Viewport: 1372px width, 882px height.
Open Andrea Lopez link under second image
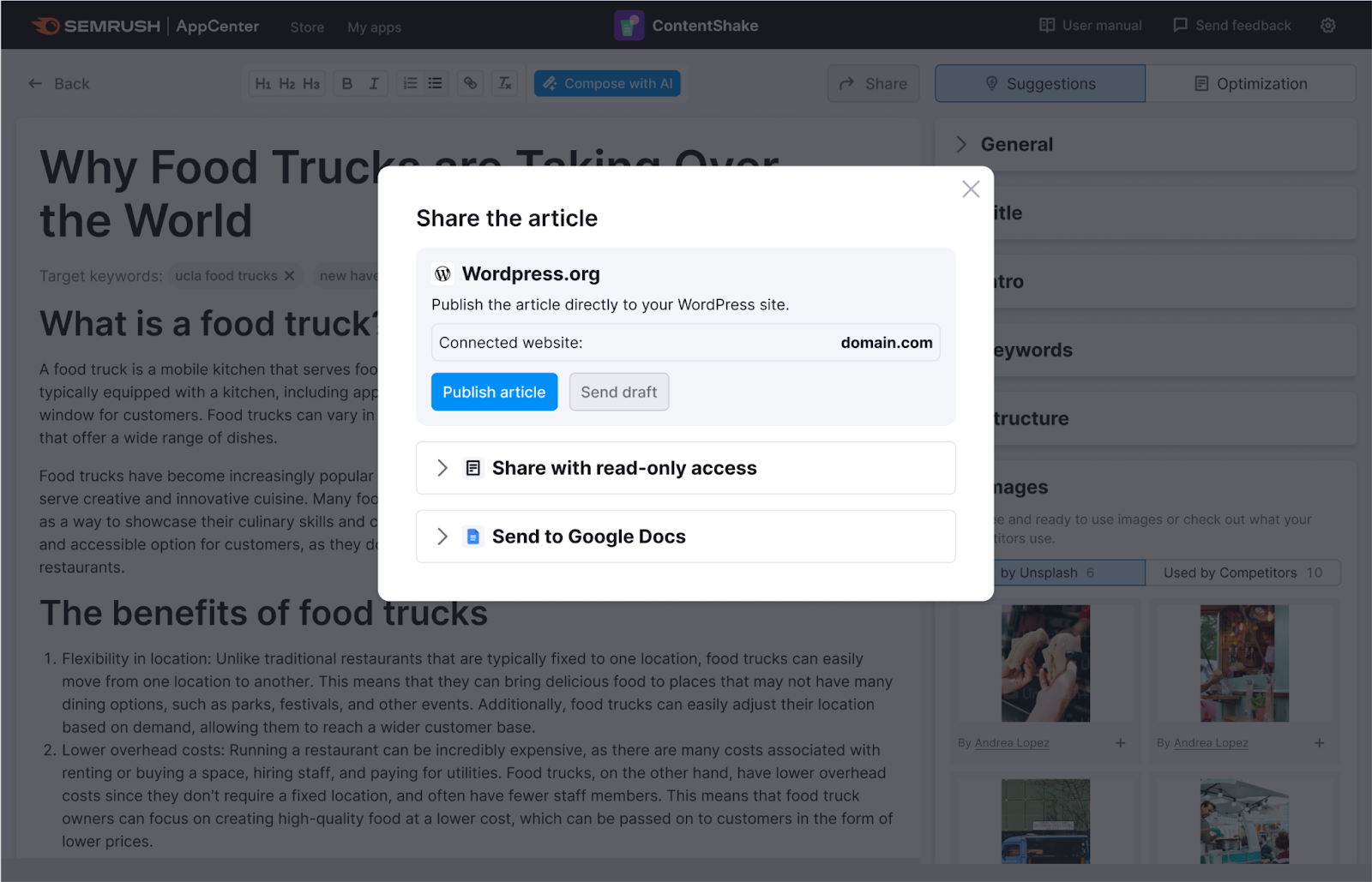[1211, 743]
